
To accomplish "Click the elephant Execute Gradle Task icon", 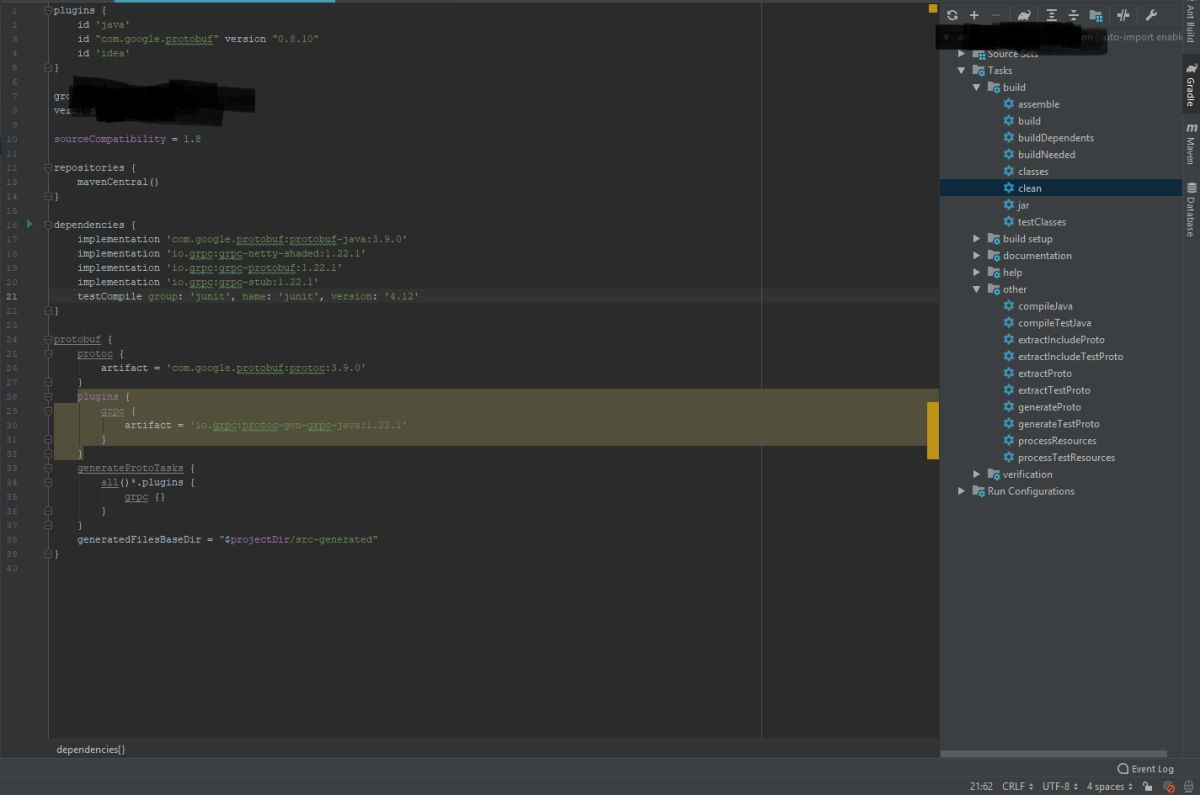I will 1024,15.
